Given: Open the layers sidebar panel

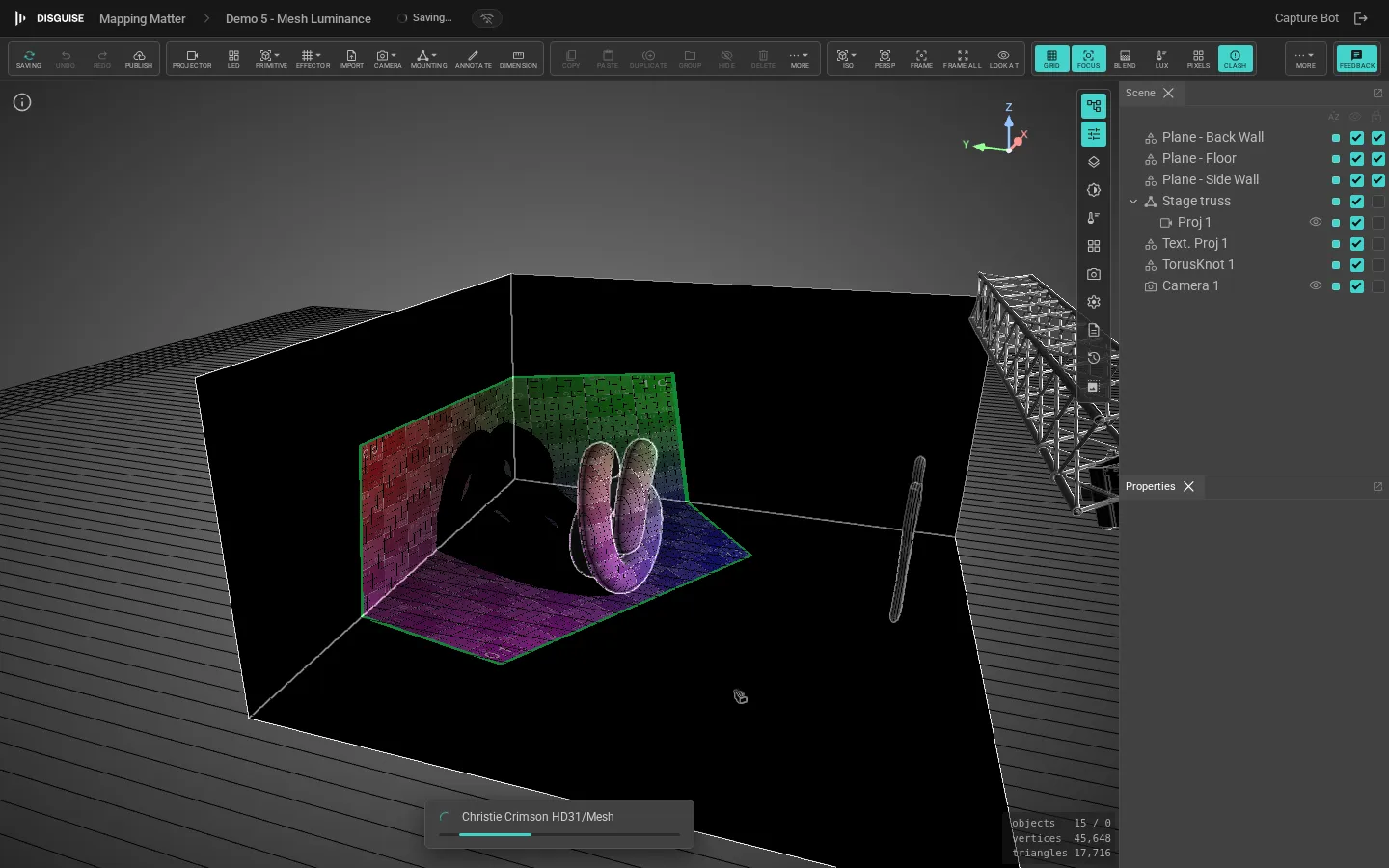Looking at the screenshot, I should (1094, 162).
